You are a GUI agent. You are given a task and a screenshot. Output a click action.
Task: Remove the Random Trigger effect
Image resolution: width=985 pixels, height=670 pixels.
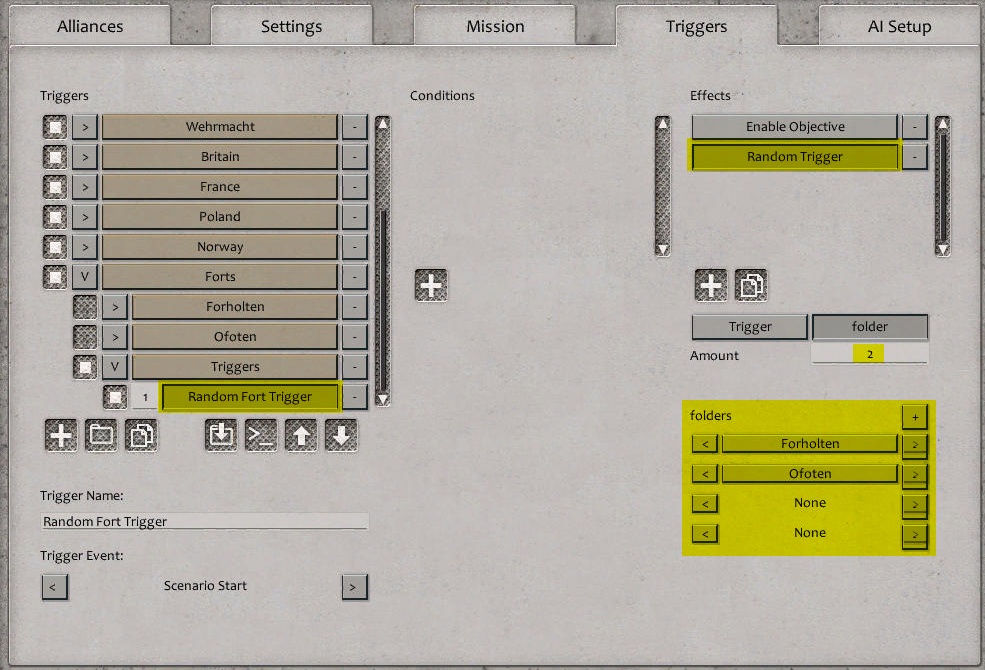(x=915, y=157)
